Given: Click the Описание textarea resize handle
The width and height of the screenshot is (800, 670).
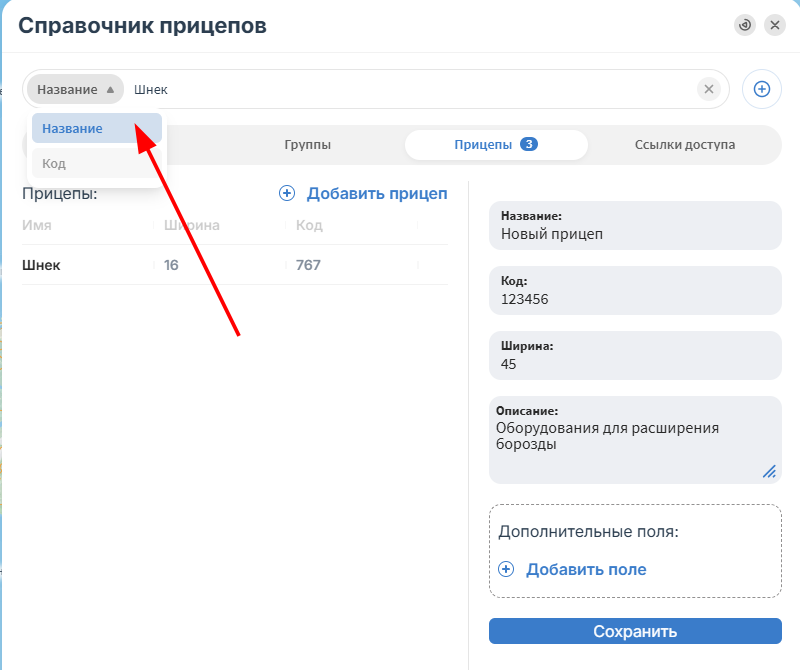Looking at the screenshot, I should [x=769, y=472].
